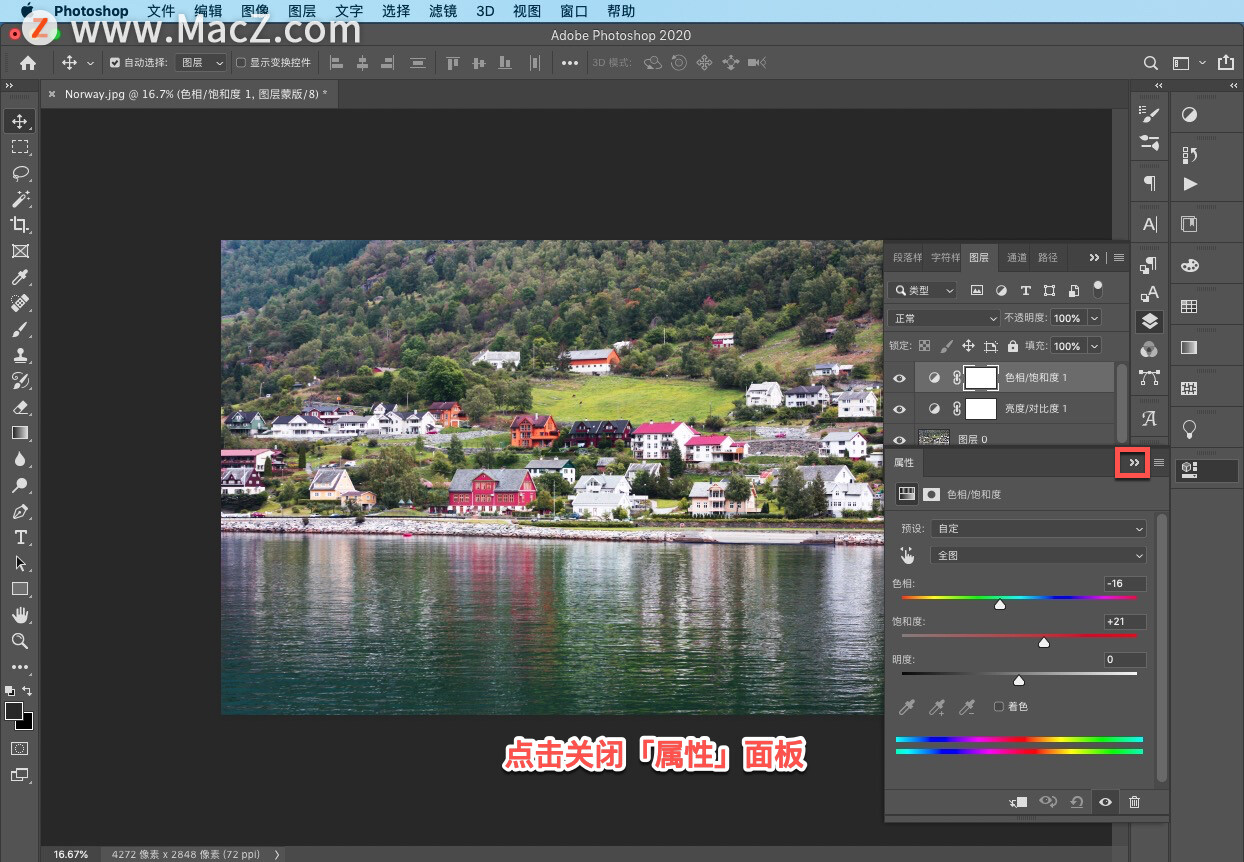Select the History Brush tool

pyautogui.click(x=20, y=381)
